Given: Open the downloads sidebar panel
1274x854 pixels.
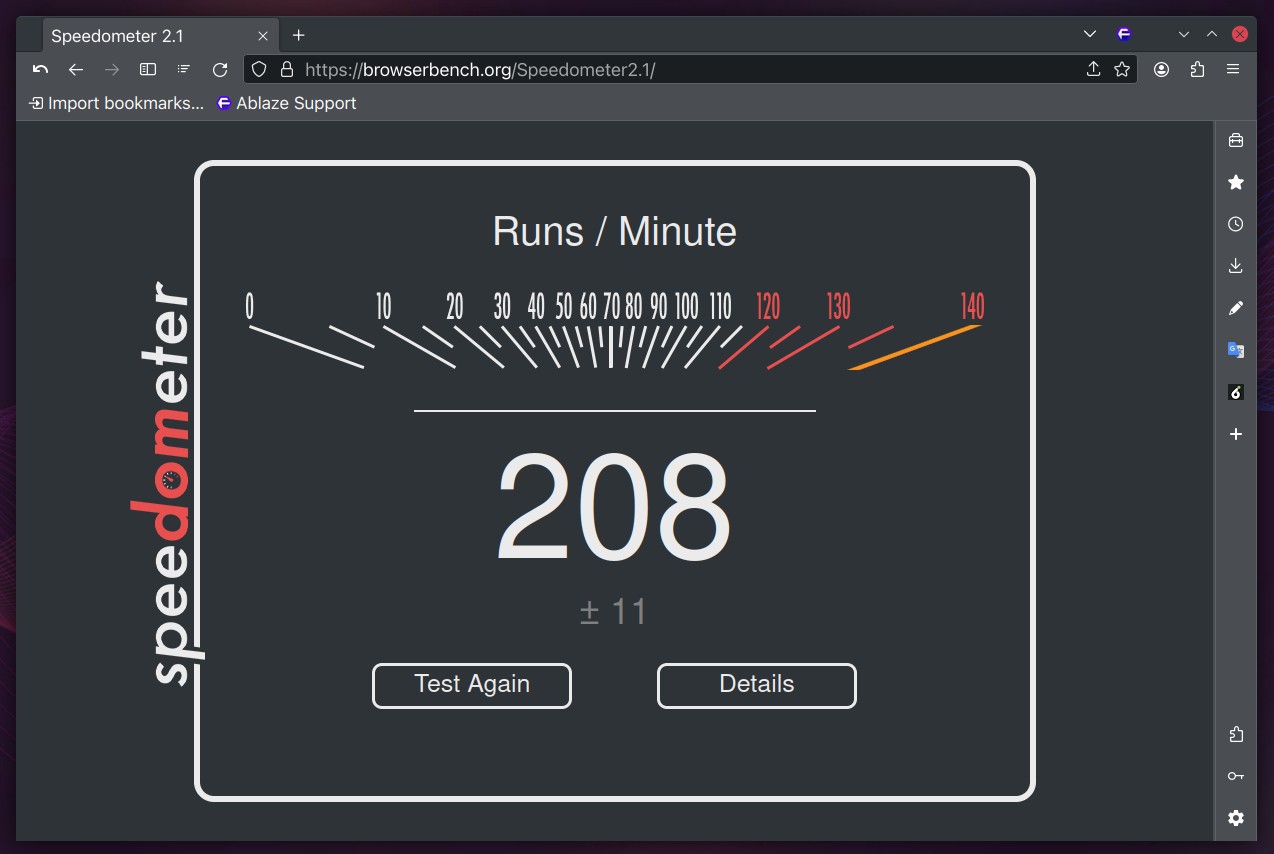Looking at the screenshot, I should click(x=1236, y=266).
